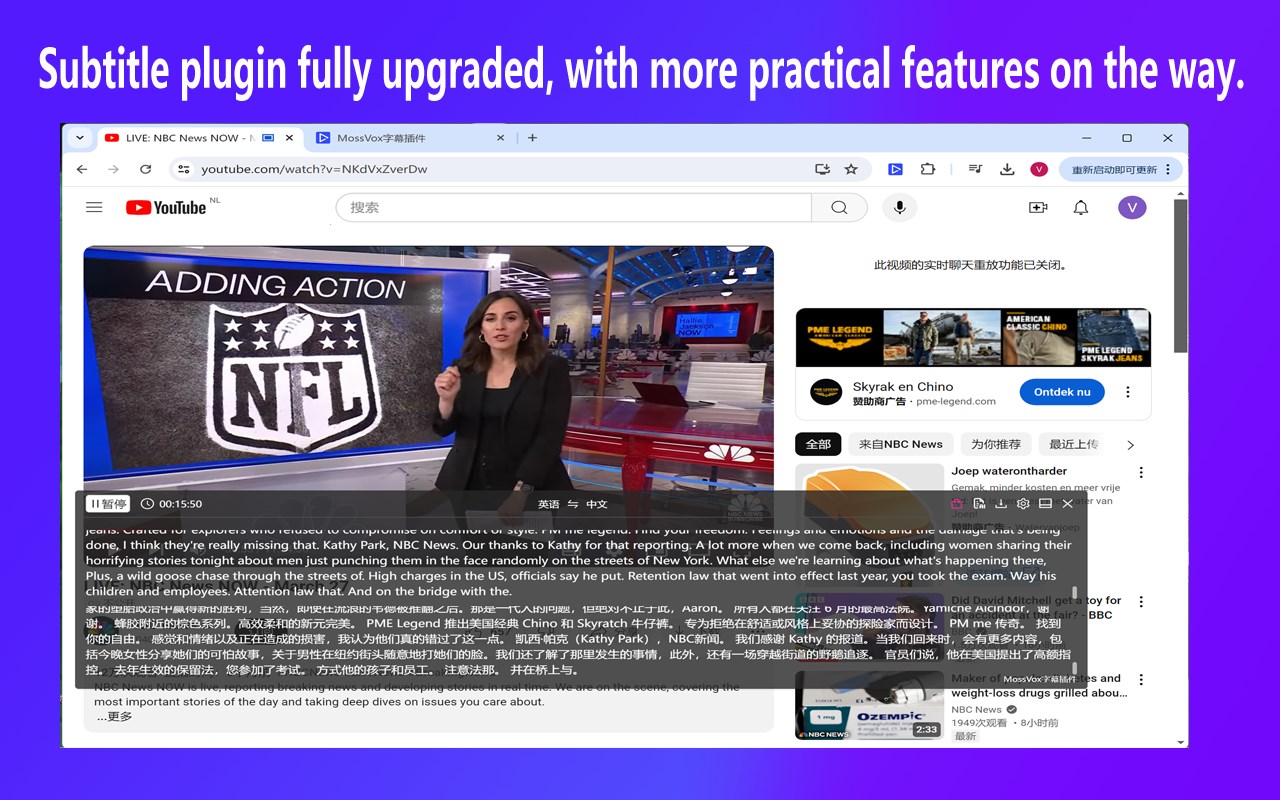The image size is (1280, 800).
Task: Show next filter chips with arrow
Action: [x=1131, y=445]
